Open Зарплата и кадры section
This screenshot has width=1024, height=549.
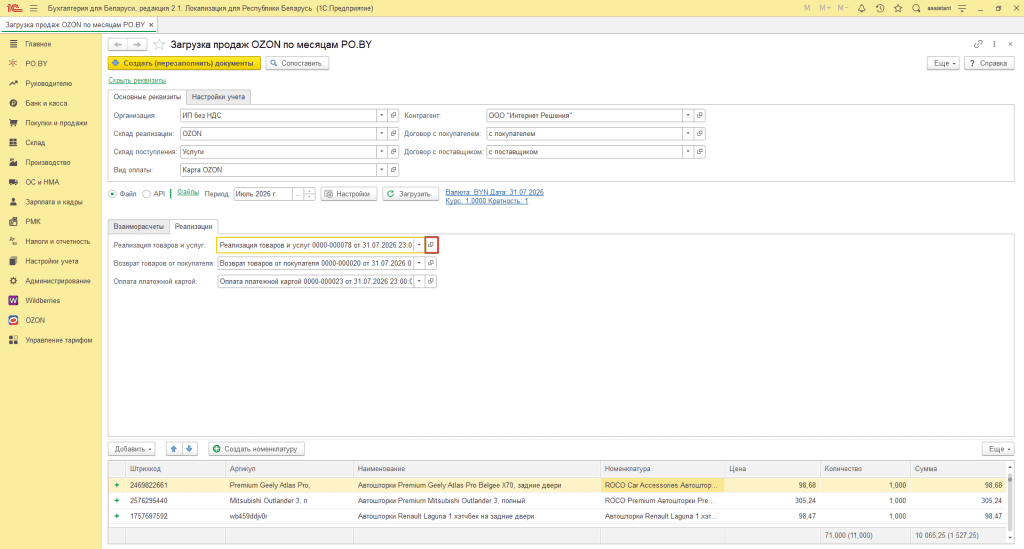click(x=54, y=202)
